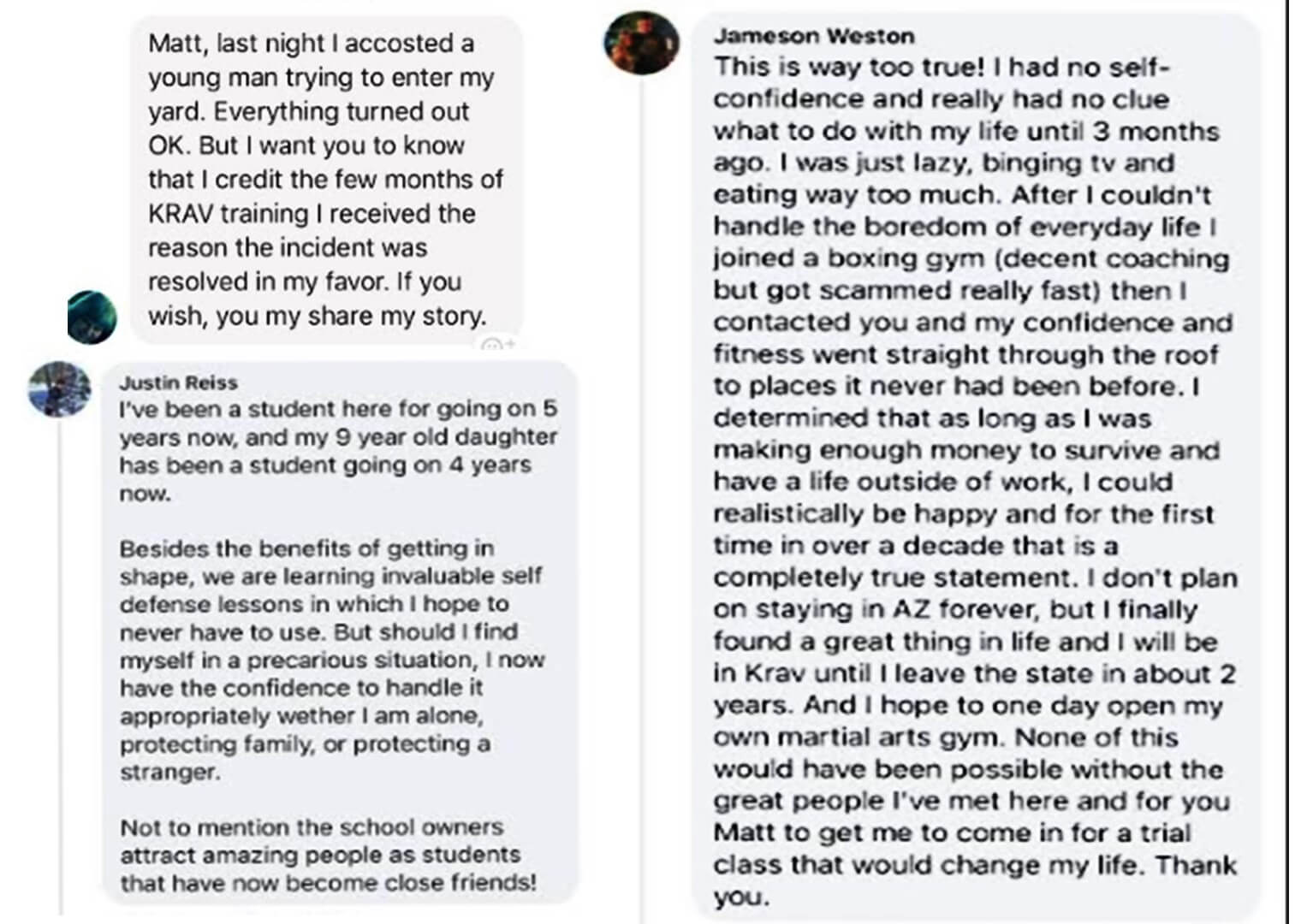This screenshot has width=1307, height=924.
Task: Open Jameson Weston's profile name link
Action: click(813, 36)
